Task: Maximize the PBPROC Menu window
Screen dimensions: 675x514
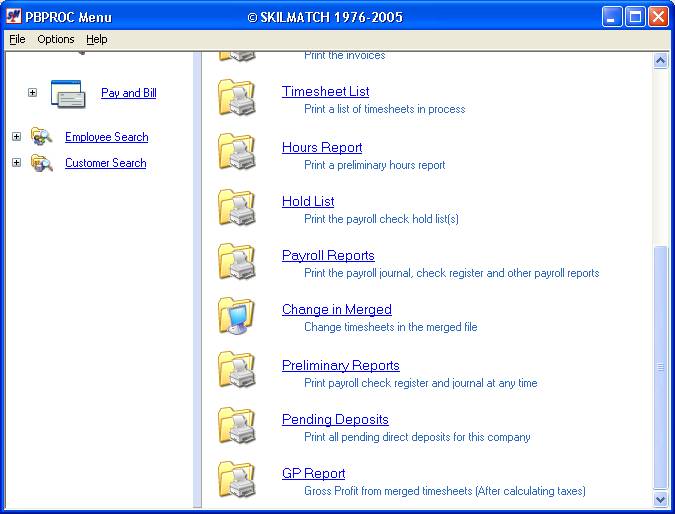Action: (635, 17)
